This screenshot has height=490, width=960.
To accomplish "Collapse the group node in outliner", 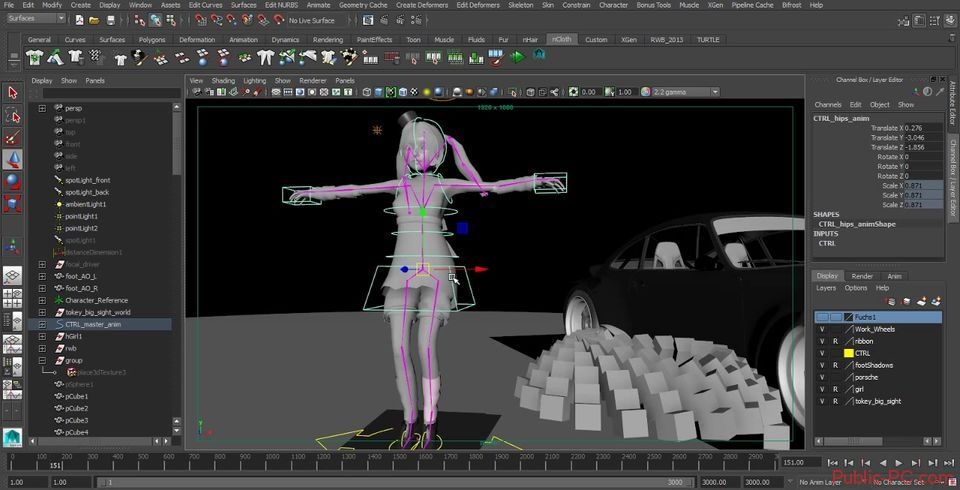I will pyautogui.click(x=42, y=360).
